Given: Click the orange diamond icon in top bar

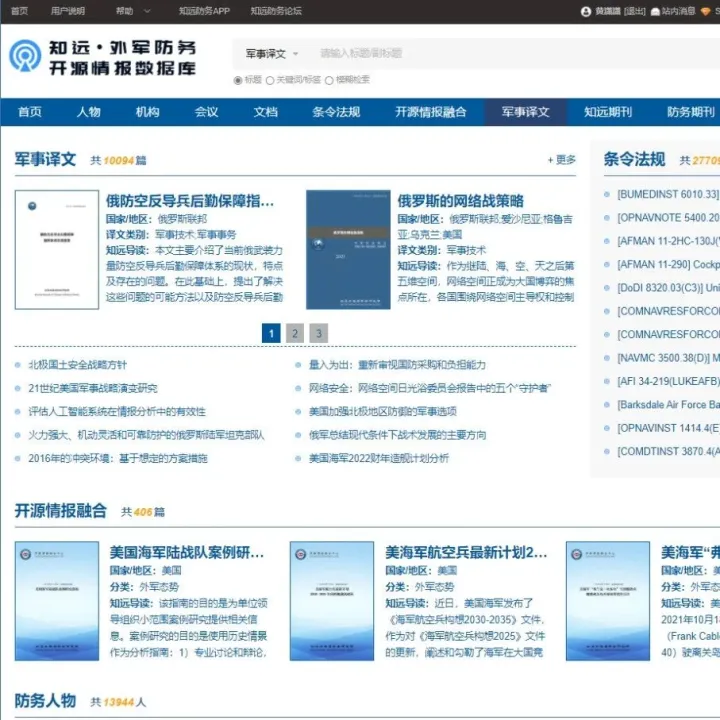Looking at the screenshot, I should 705,11.
